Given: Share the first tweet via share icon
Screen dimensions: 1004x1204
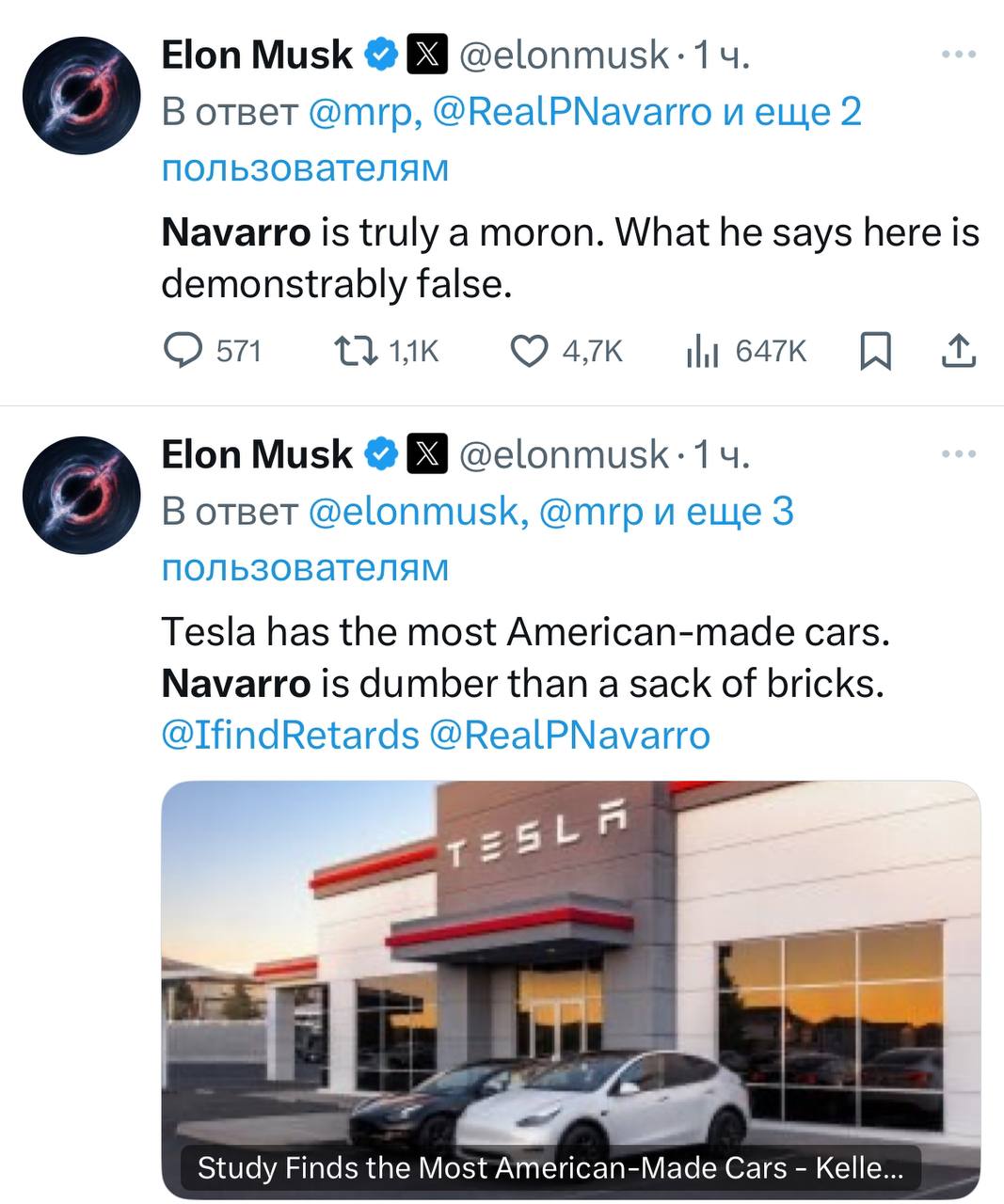Looking at the screenshot, I should [x=958, y=352].
